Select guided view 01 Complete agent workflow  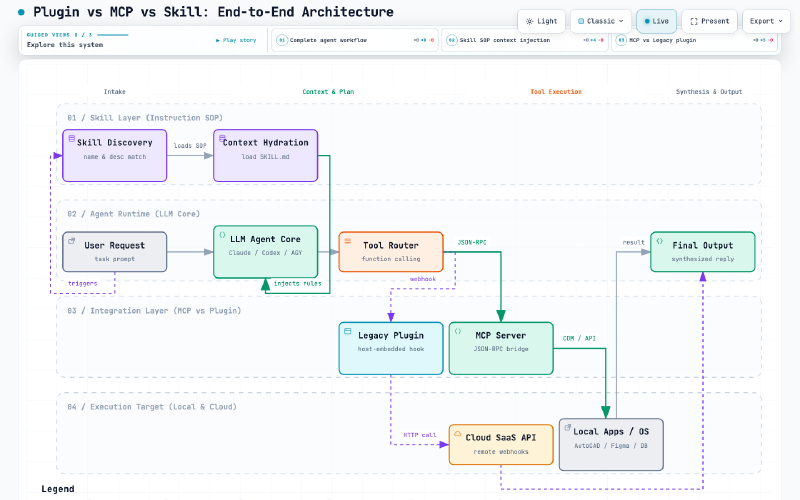(355, 40)
